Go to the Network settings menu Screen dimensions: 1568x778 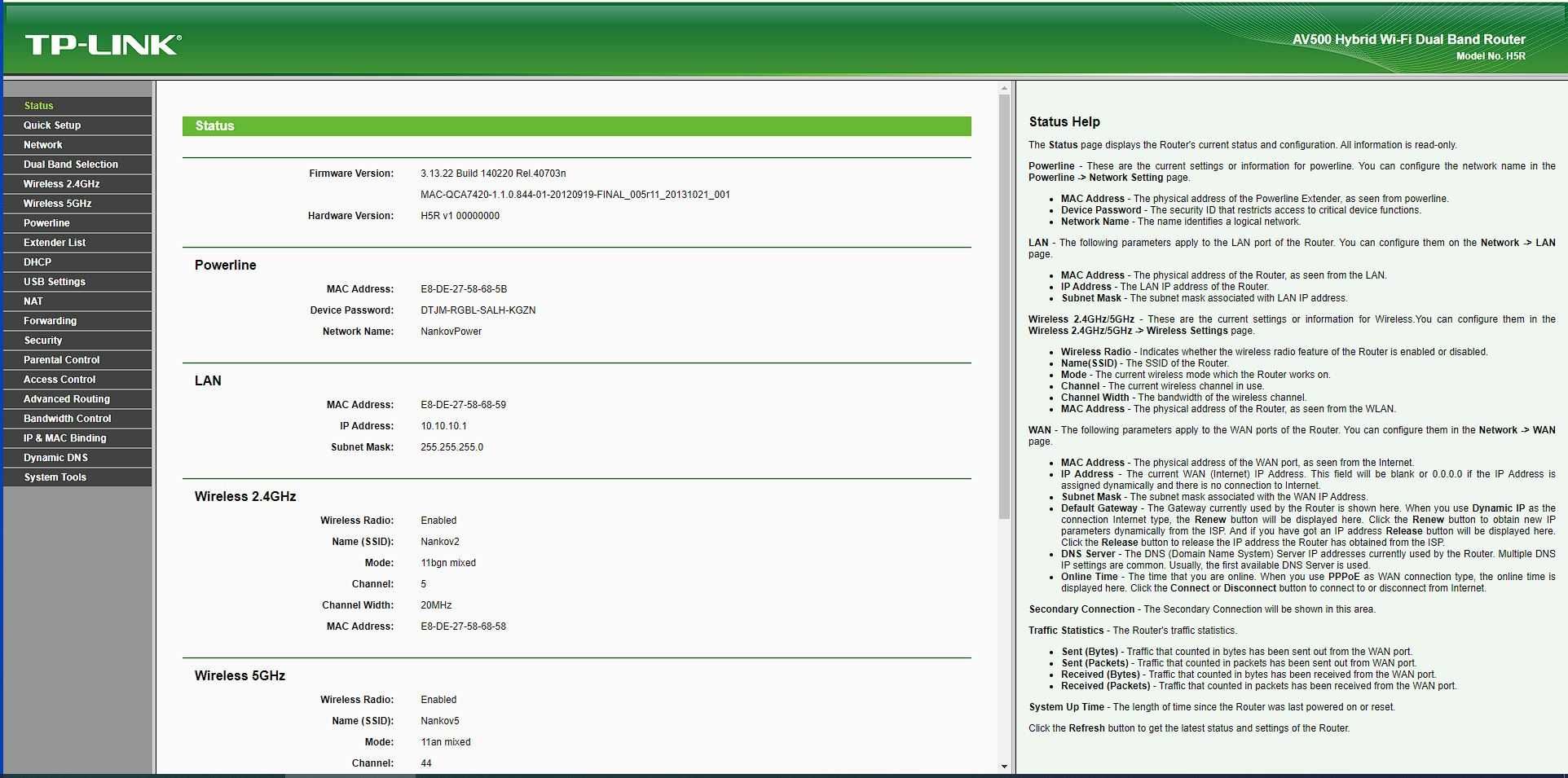pos(77,145)
